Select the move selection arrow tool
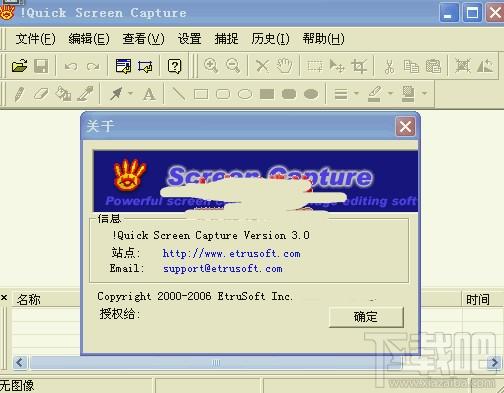The width and height of the screenshot is (504, 393). pos(337,66)
